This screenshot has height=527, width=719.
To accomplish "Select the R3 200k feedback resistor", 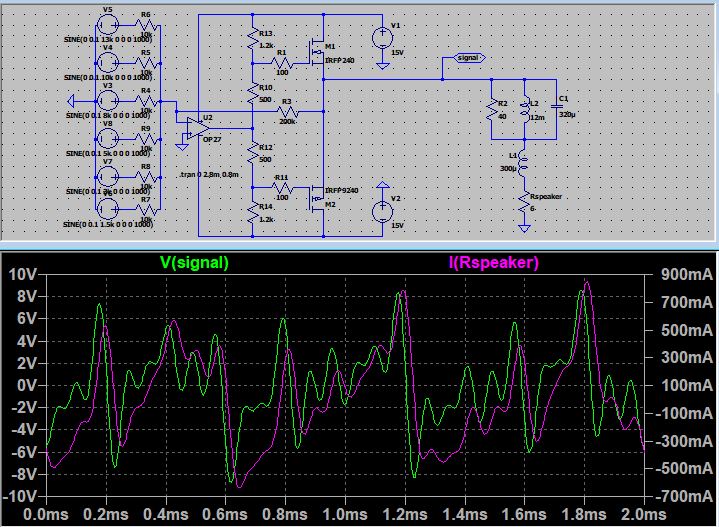I will [x=287, y=111].
